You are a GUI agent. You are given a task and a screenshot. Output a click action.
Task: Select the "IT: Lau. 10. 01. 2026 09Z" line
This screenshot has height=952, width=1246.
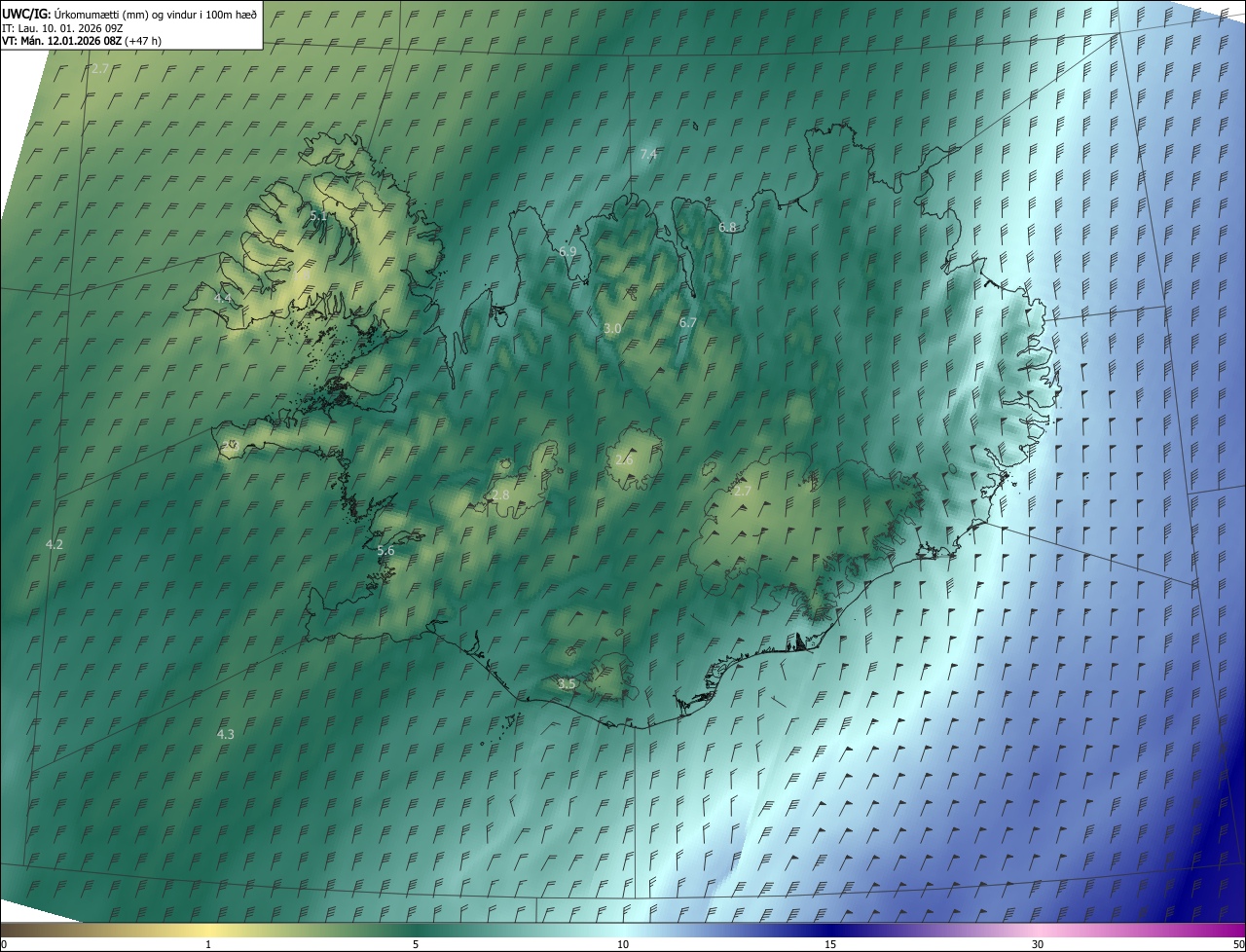click(62, 28)
